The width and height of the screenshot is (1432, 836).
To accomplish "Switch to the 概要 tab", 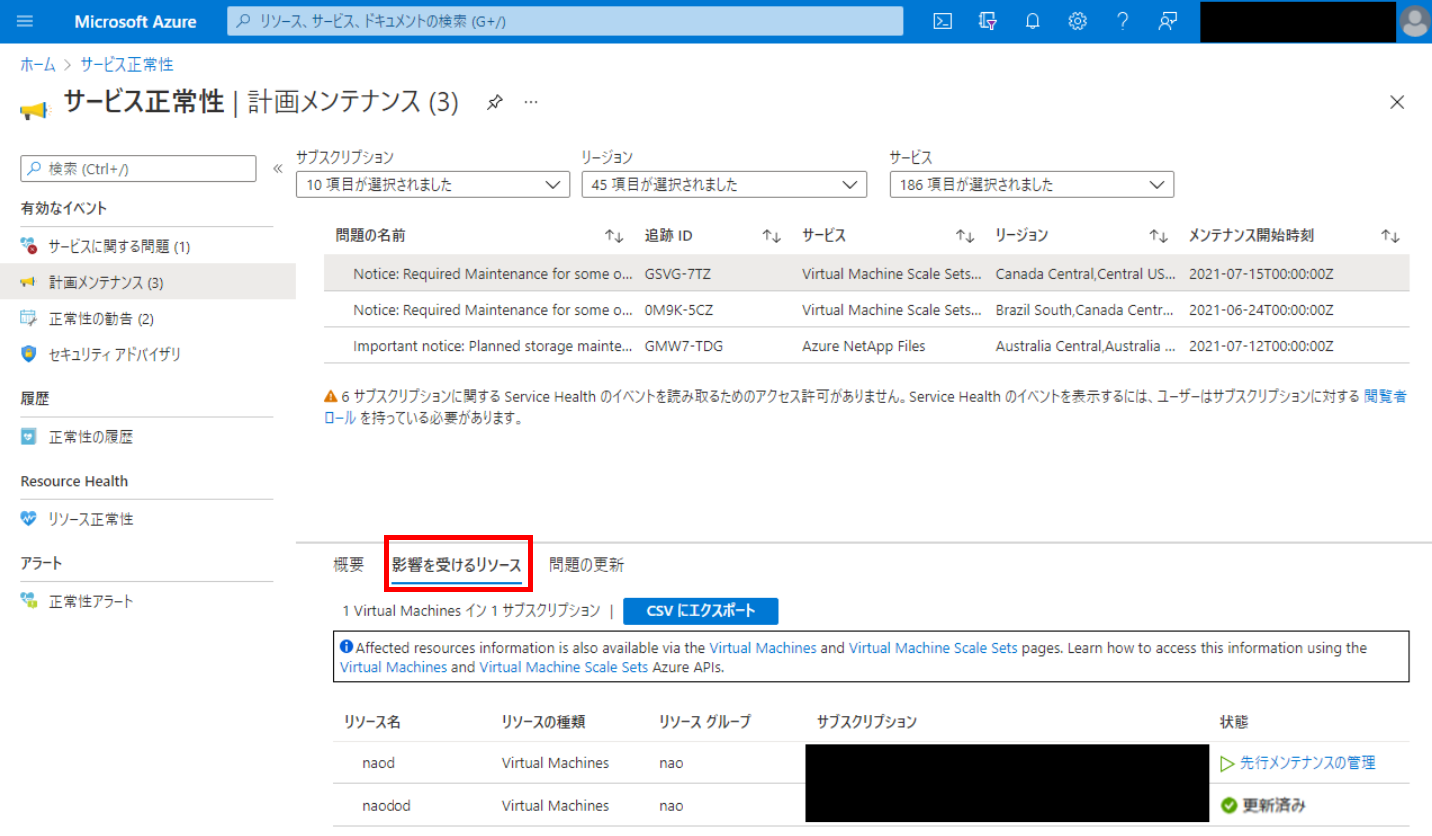I will click(349, 565).
